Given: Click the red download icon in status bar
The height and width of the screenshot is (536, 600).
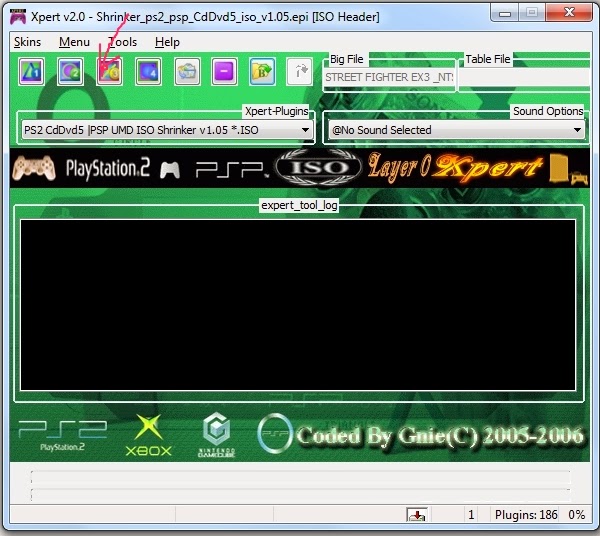Looking at the screenshot, I should click(417, 515).
